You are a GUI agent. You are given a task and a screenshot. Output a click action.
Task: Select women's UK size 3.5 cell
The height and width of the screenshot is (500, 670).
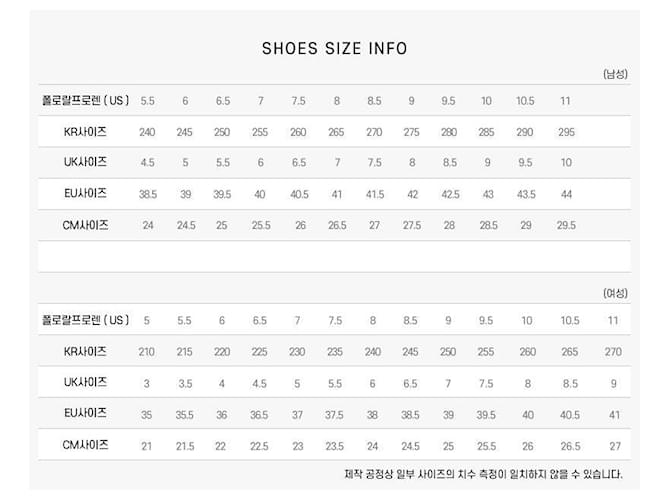pyautogui.click(x=185, y=383)
